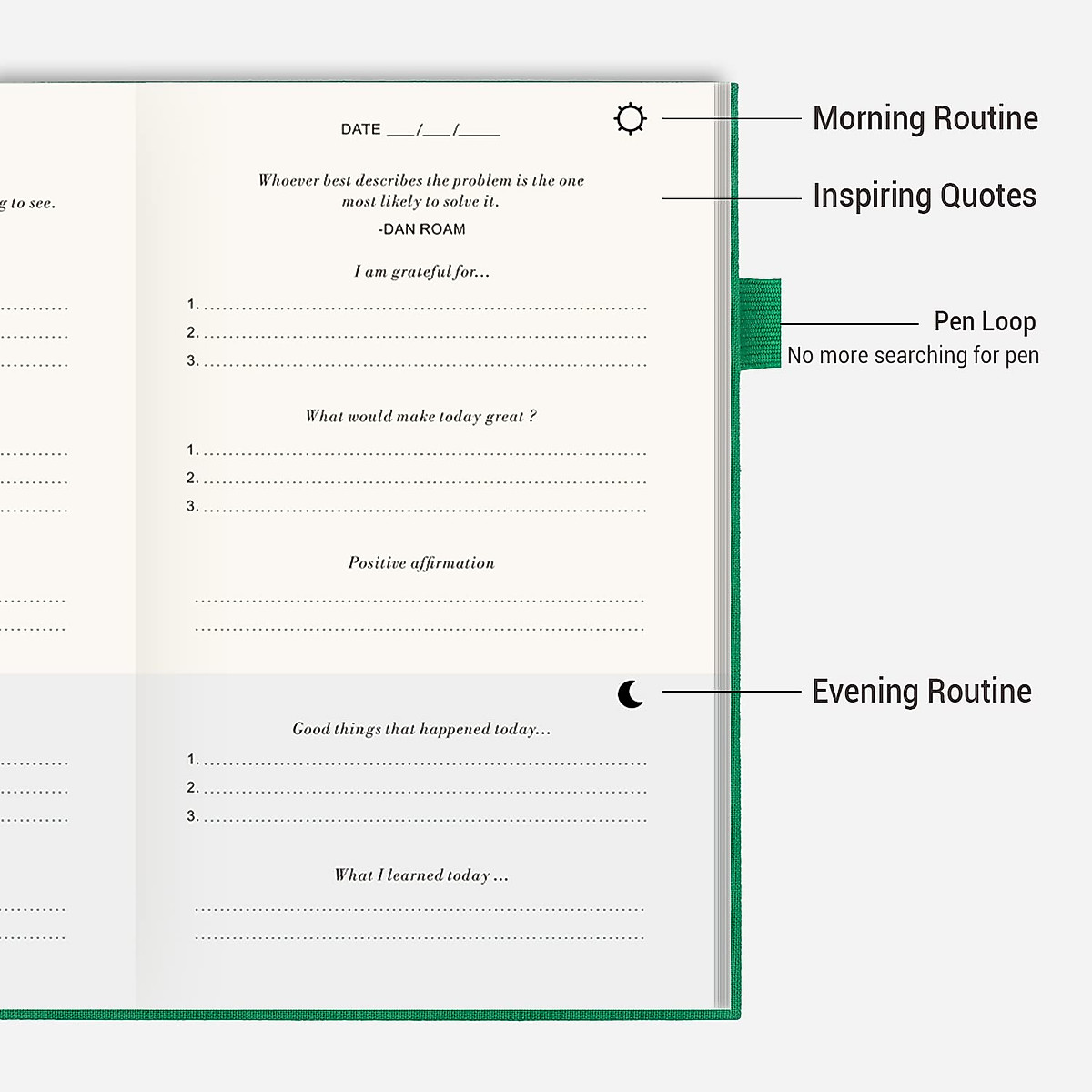Click the 'Good things that happened today' heading
The image size is (1092, 1092).
421,728
